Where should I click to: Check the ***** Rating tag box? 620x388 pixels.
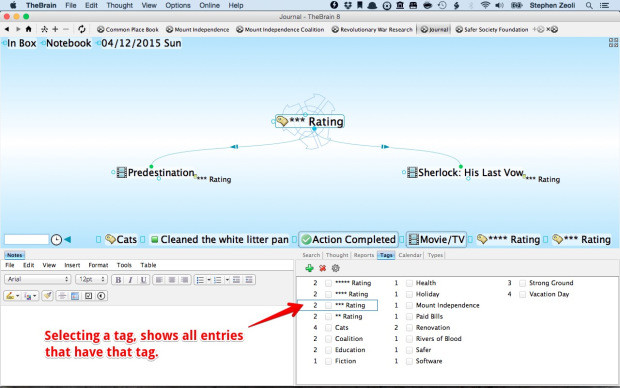point(328,283)
